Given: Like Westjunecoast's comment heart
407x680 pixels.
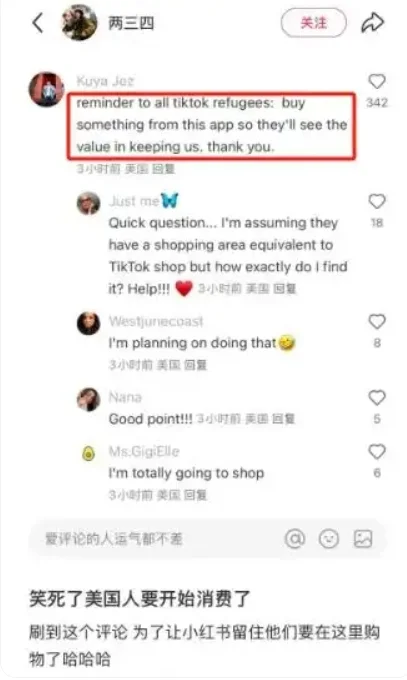Looking at the screenshot, I should click(377, 321).
